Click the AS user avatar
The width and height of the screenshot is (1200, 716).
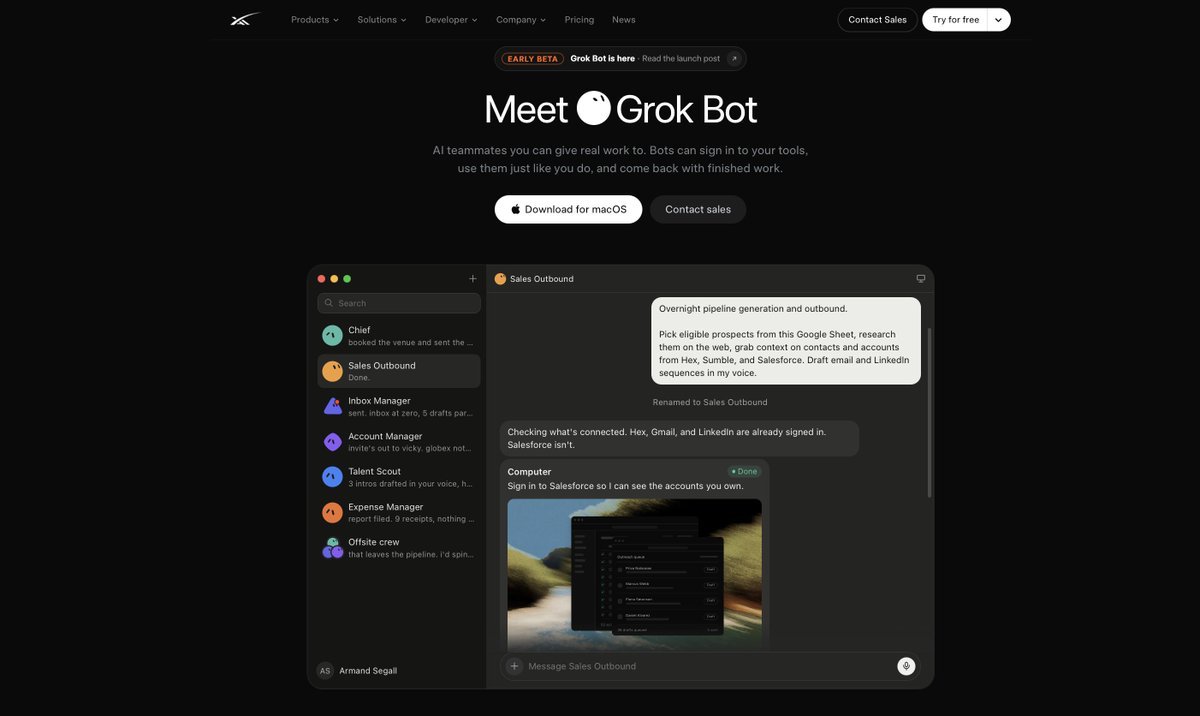point(325,671)
